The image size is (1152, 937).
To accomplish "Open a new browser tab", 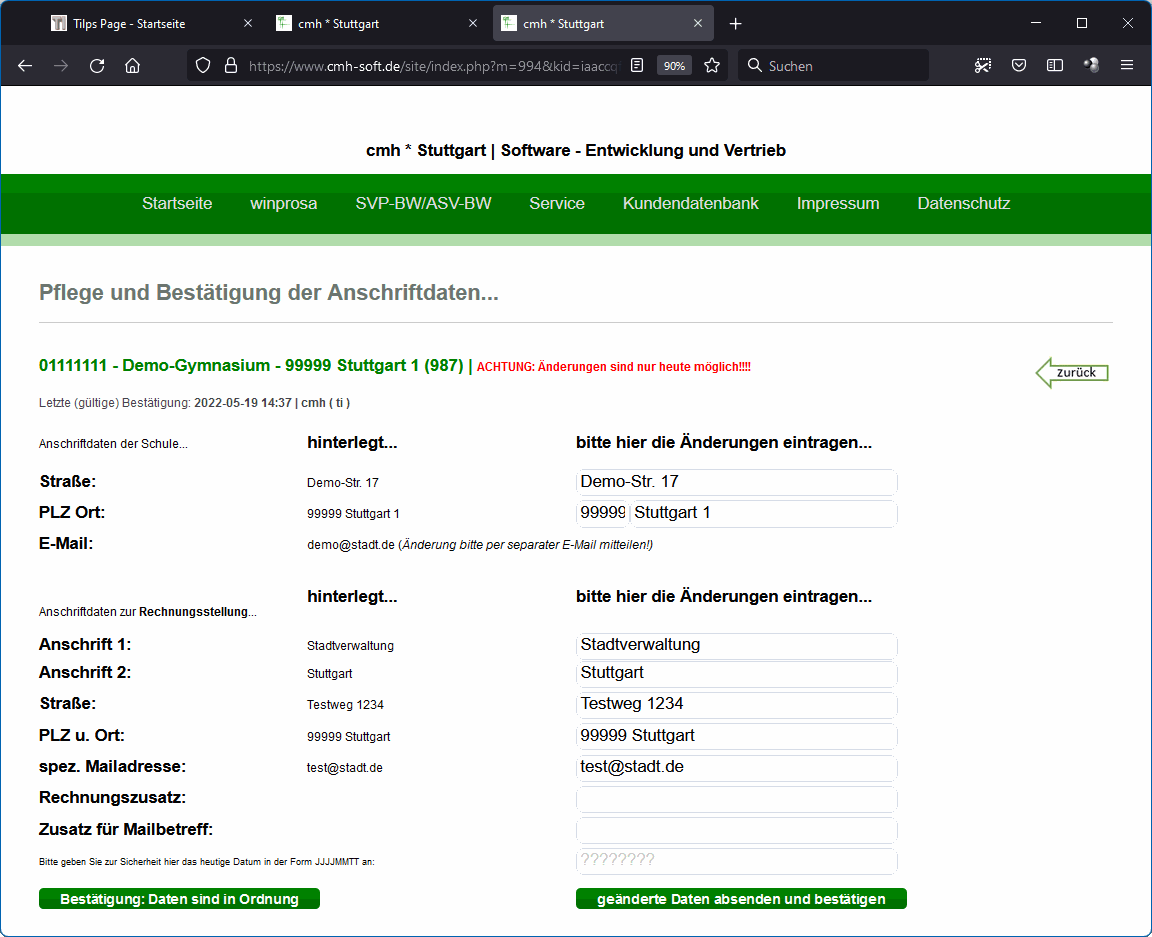I will pyautogui.click(x=736, y=24).
